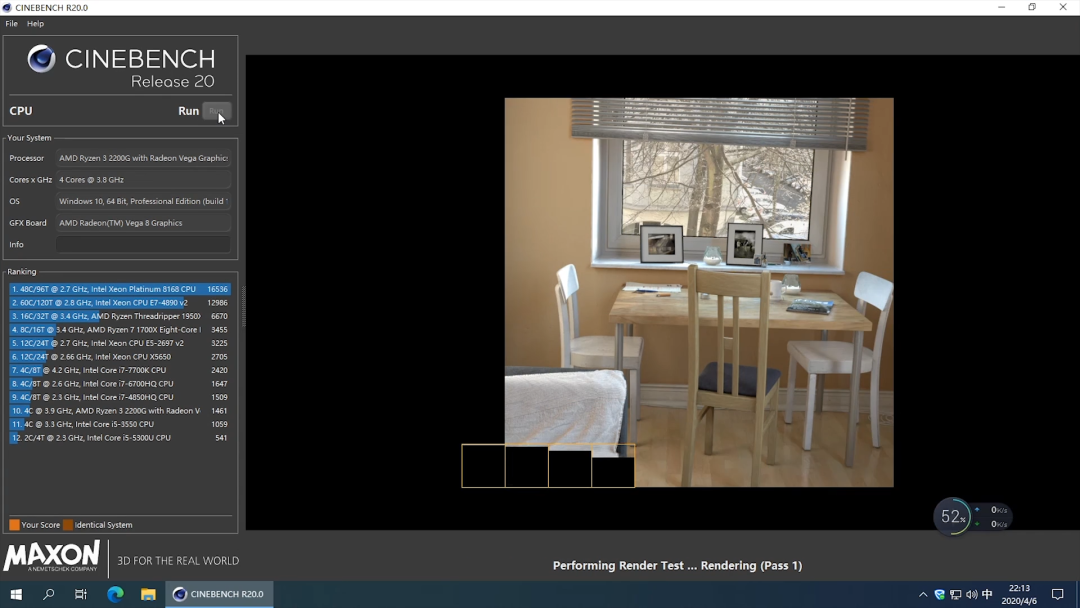The image size is (1080, 608).
Task: Select ranking row Intel Core i5-3550
Action: 120,424
